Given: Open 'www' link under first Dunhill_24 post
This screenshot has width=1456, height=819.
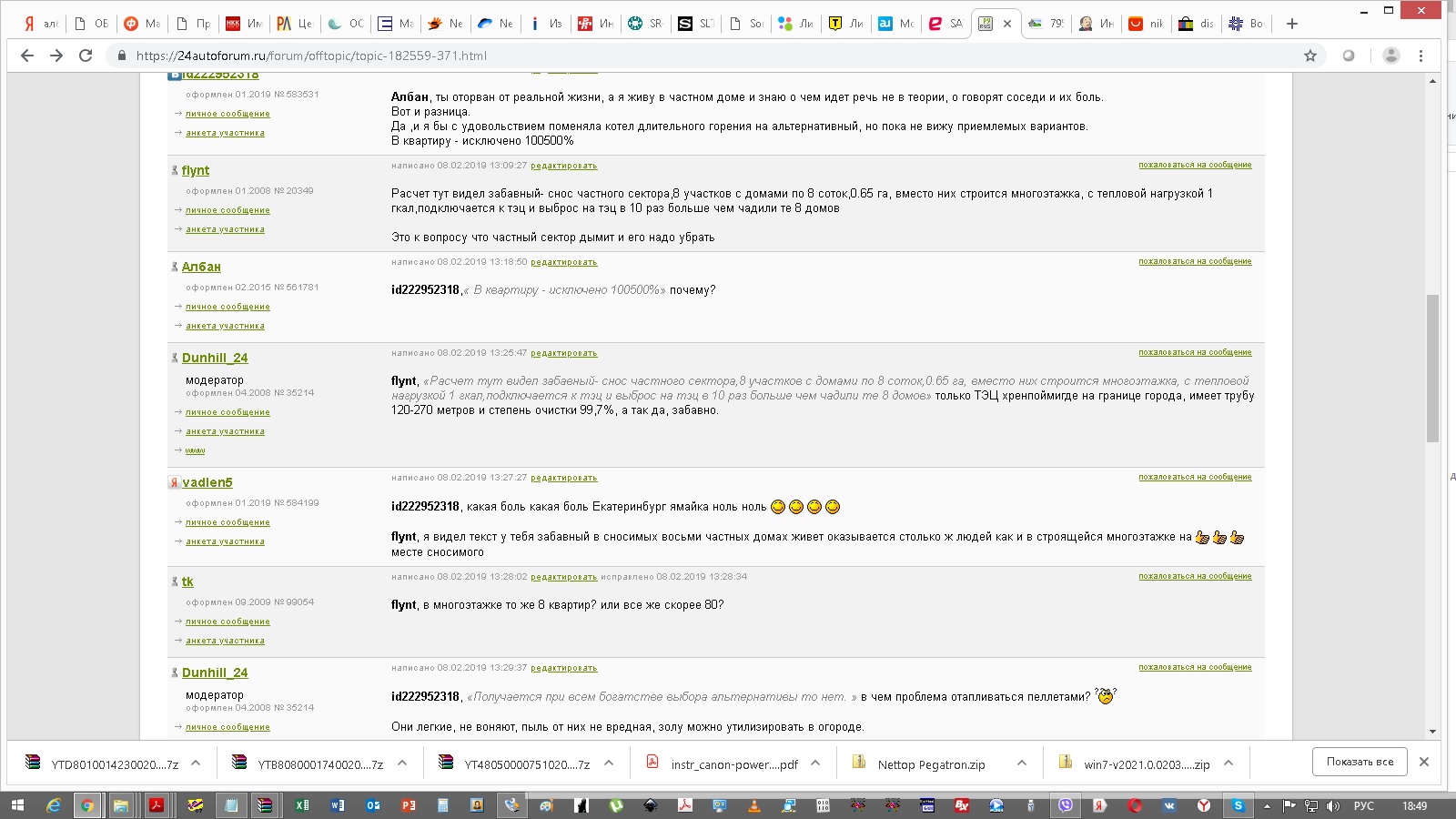Looking at the screenshot, I should tap(195, 450).
